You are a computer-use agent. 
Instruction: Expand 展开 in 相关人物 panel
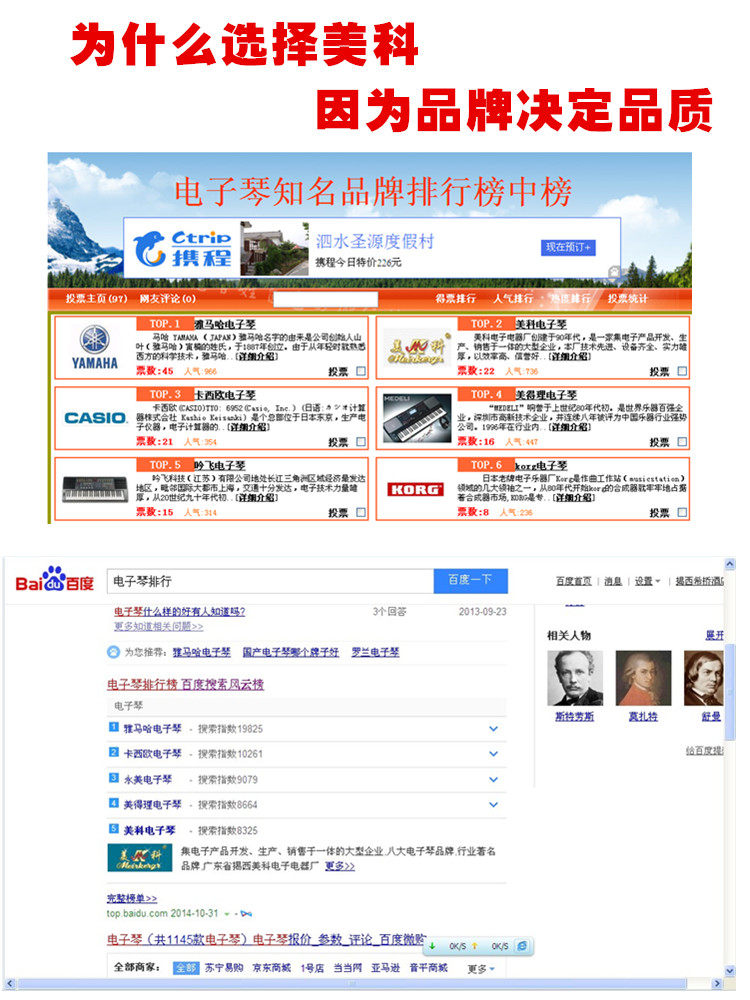[x=714, y=635]
